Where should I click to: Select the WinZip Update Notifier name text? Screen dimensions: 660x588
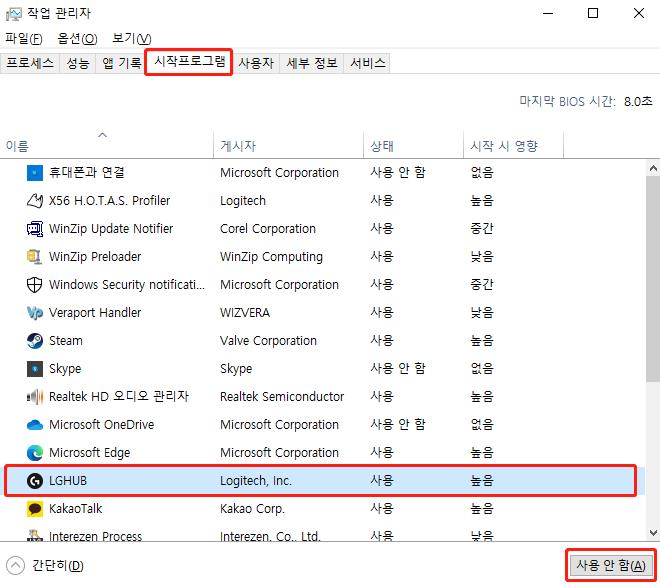point(111,229)
